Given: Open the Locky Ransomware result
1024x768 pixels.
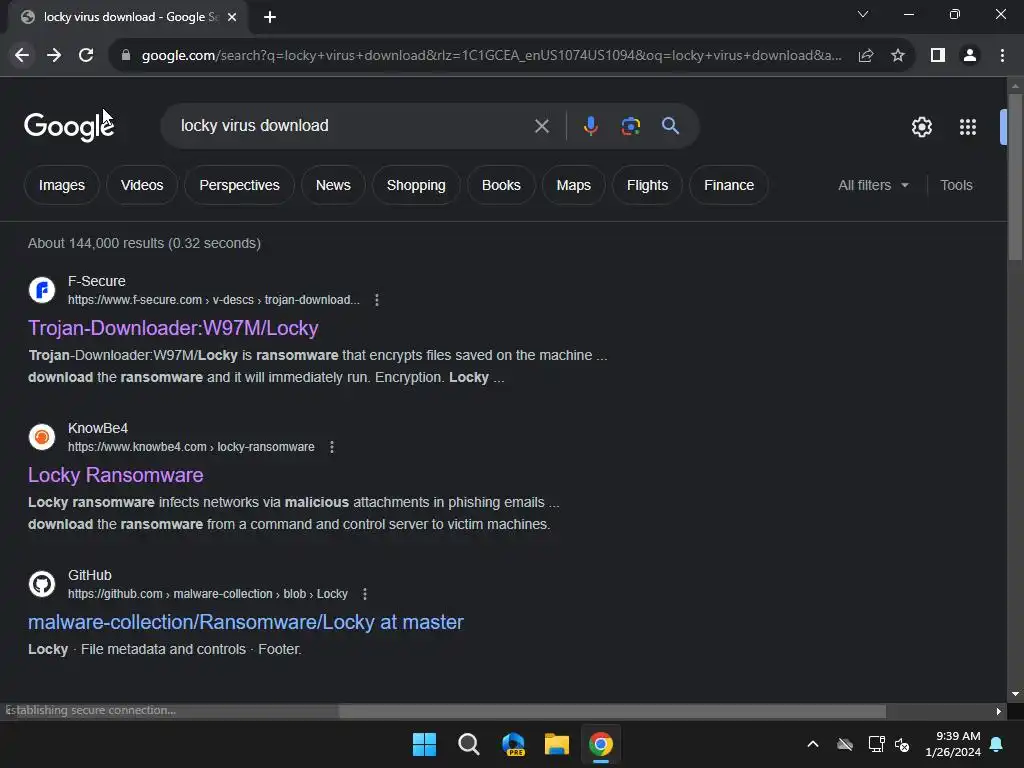Looking at the screenshot, I should (116, 475).
